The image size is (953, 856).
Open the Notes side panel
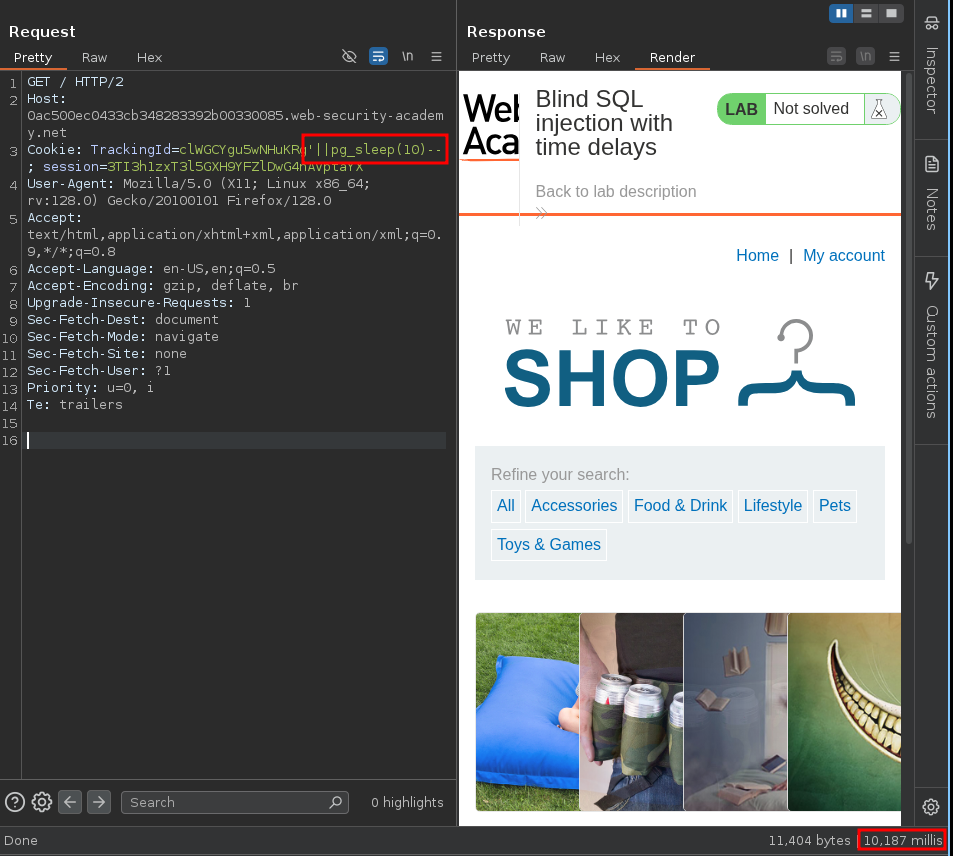point(932,195)
